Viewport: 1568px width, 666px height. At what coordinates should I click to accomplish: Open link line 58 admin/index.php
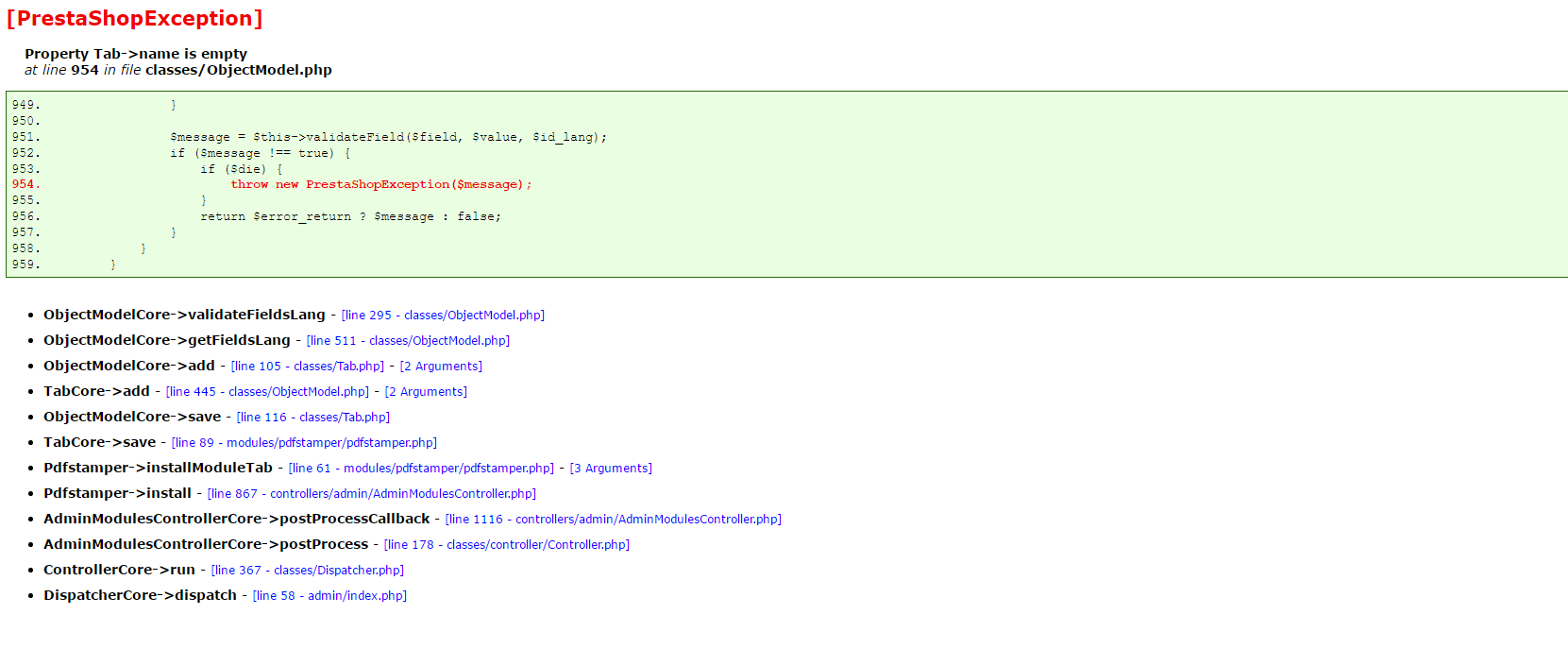click(329, 596)
